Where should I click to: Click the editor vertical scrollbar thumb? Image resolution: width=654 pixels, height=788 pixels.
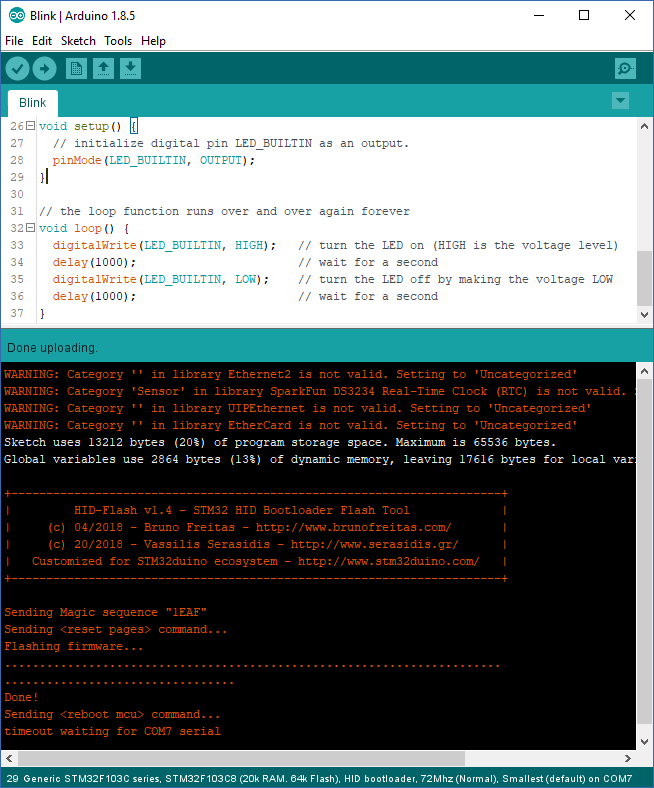pyautogui.click(x=644, y=278)
